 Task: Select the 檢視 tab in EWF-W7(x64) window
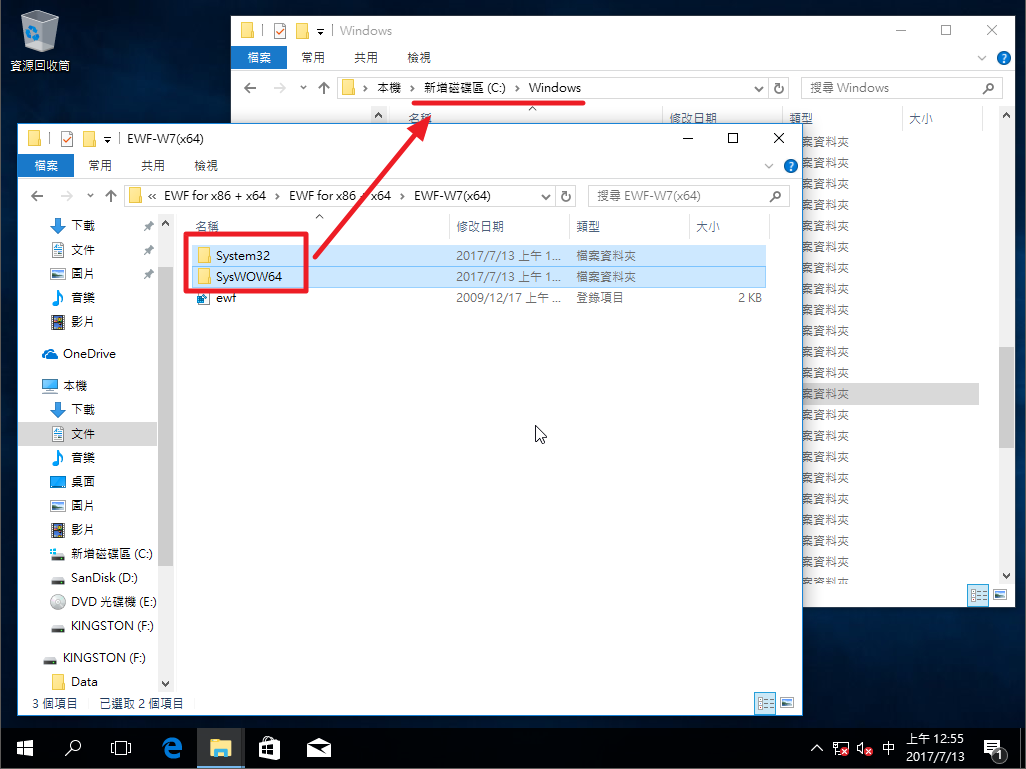pos(205,166)
